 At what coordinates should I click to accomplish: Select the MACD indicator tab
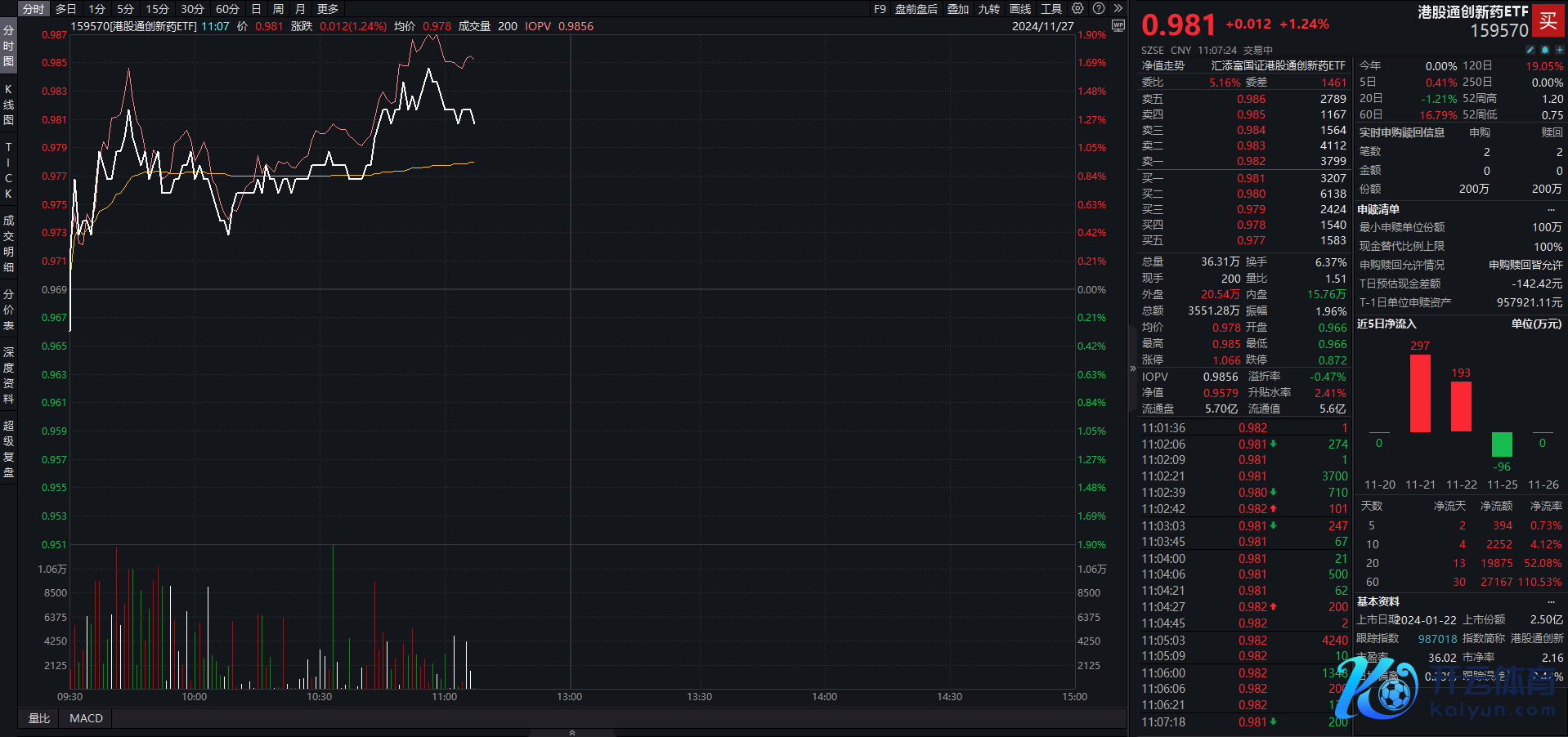86,718
